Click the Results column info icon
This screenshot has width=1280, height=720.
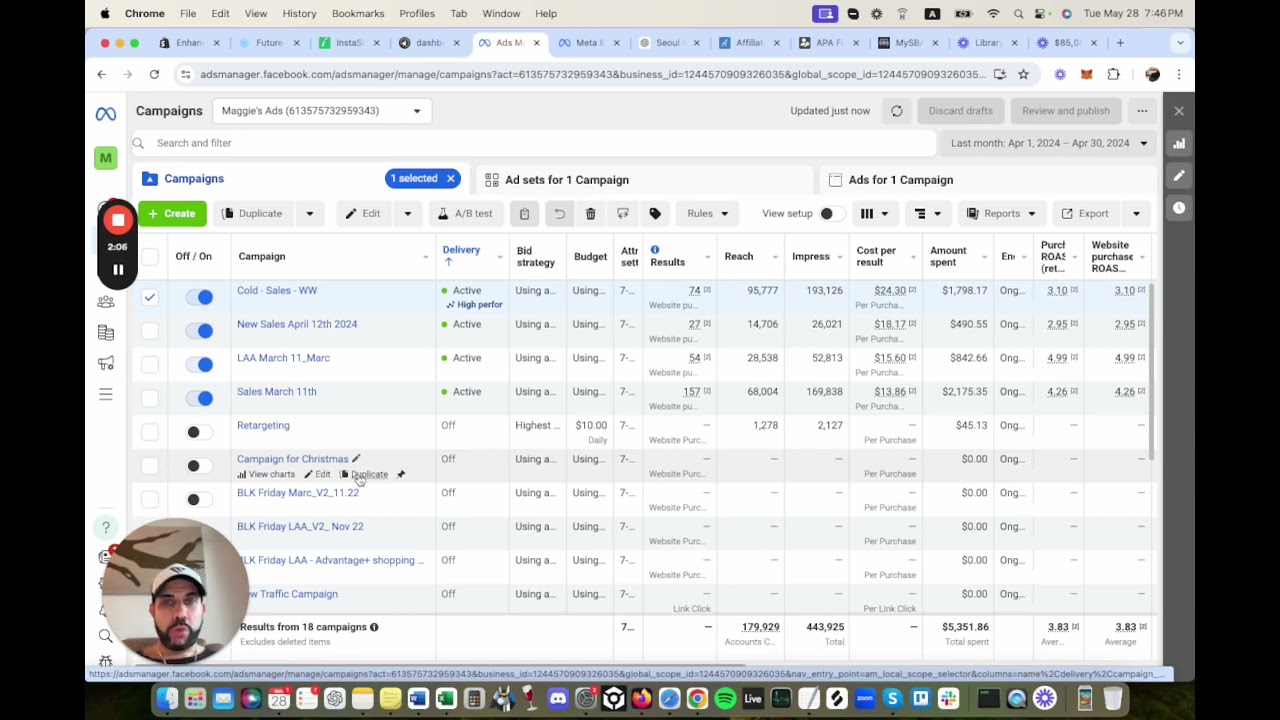(655, 250)
